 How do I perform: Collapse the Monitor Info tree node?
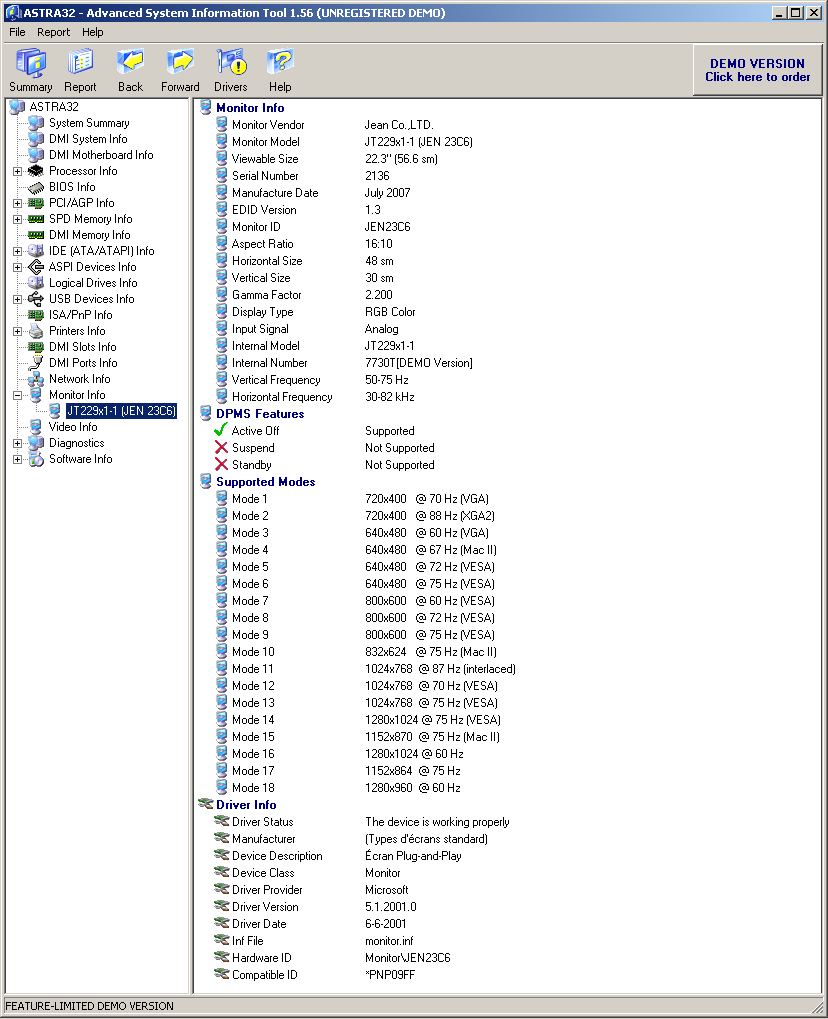[x=18, y=395]
